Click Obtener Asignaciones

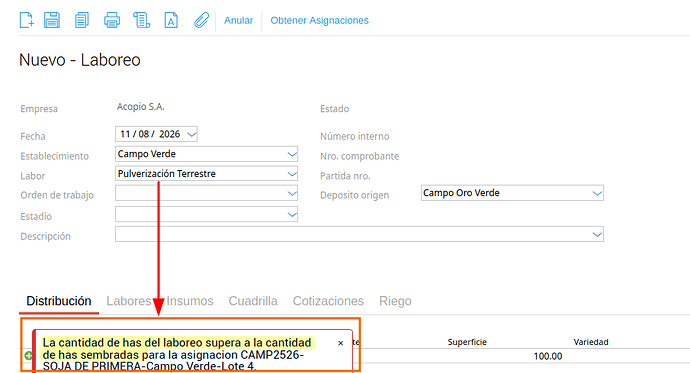319,21
